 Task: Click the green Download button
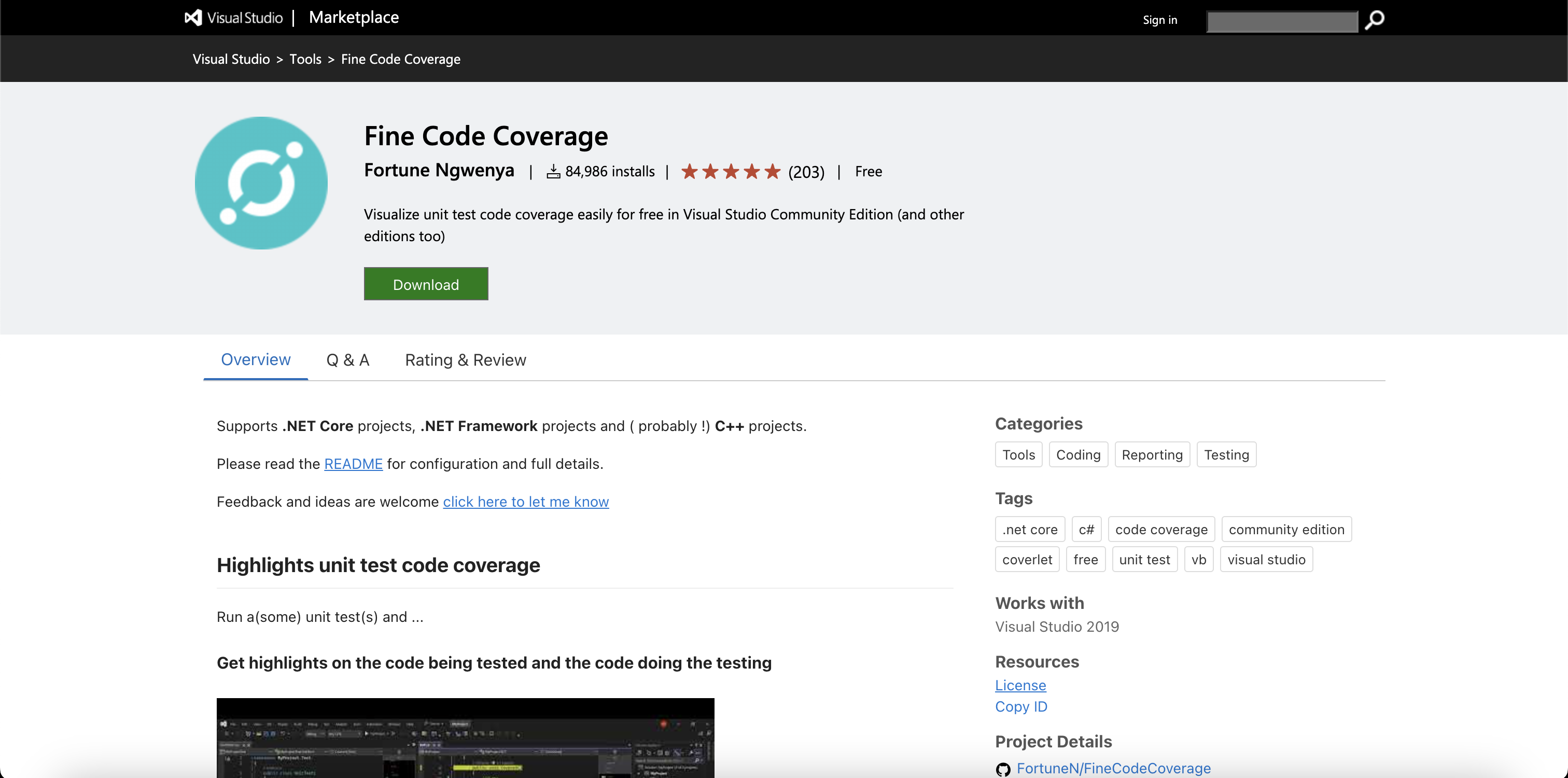pyautogui.click(x=426, y=284)
